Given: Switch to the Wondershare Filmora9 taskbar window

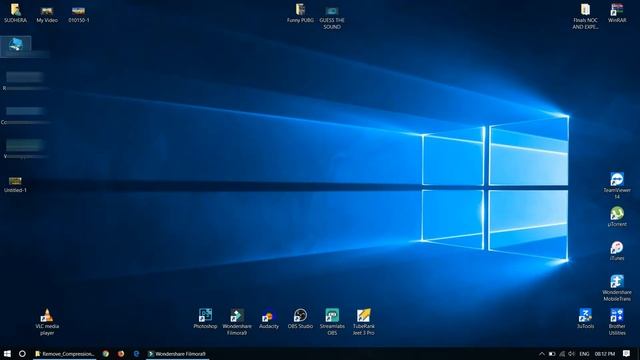Looking at the screenshot, I should click(x=177, y=354).
